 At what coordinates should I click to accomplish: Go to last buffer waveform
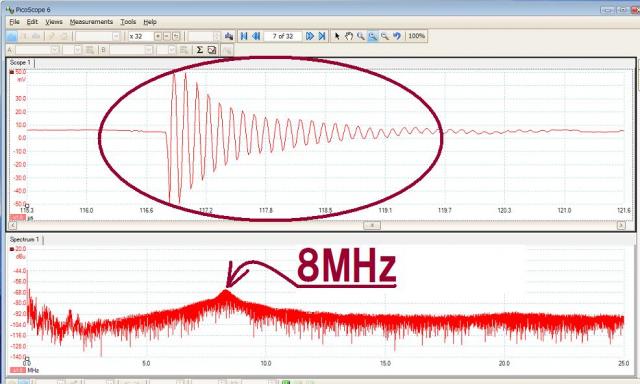point(322,36)
